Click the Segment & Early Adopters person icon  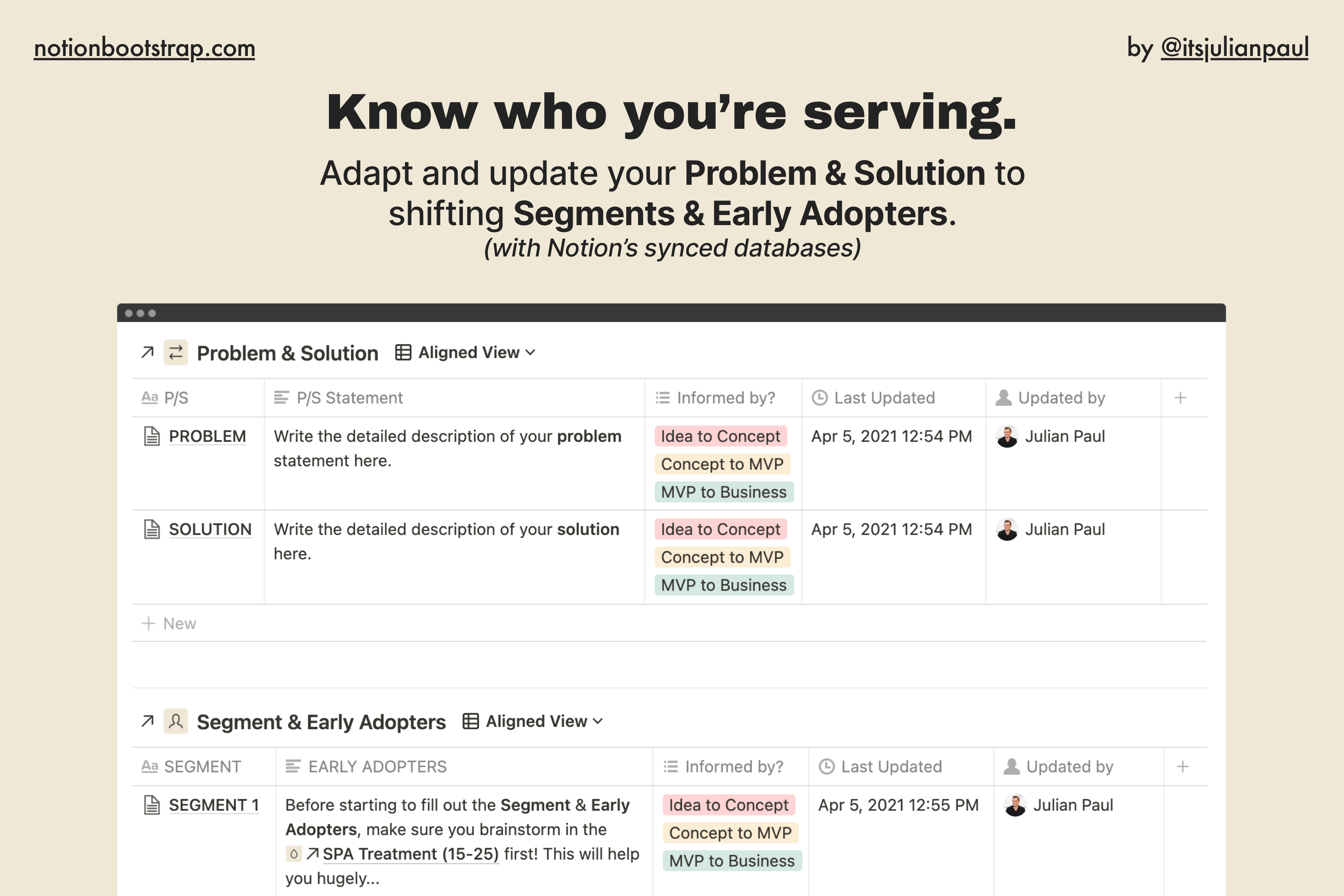point(176,721)
